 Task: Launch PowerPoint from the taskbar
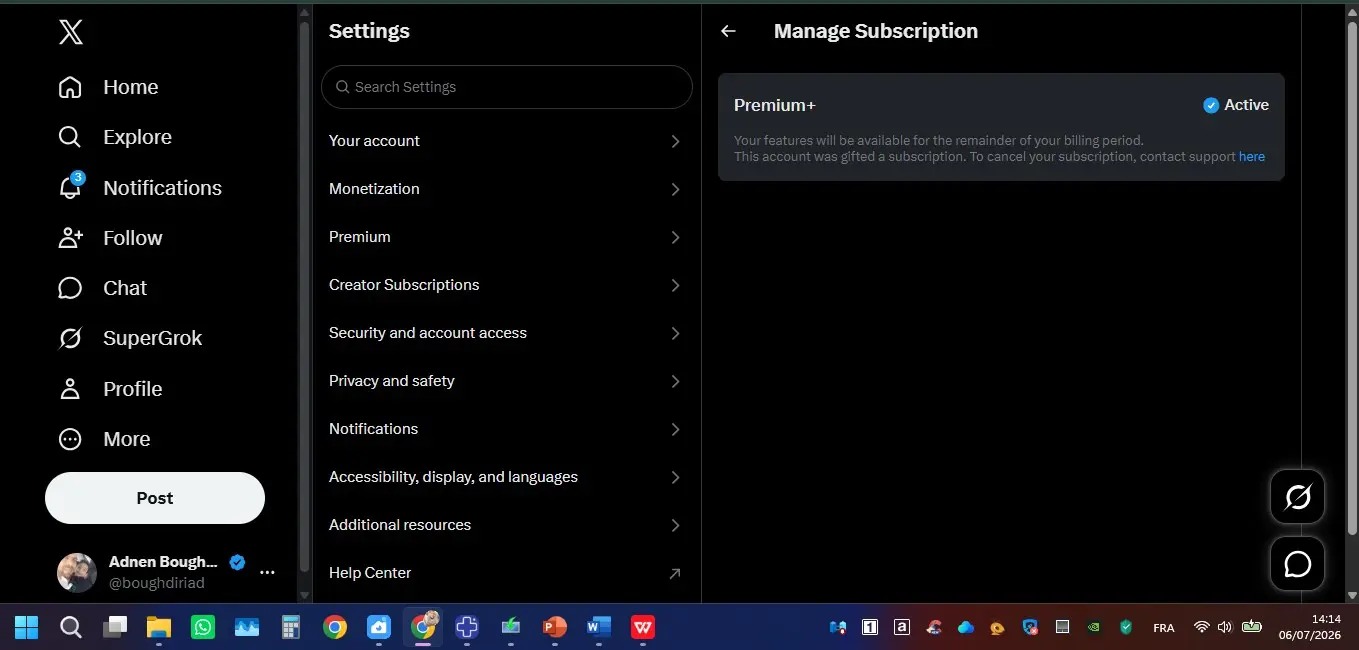(x=554, y=627)
